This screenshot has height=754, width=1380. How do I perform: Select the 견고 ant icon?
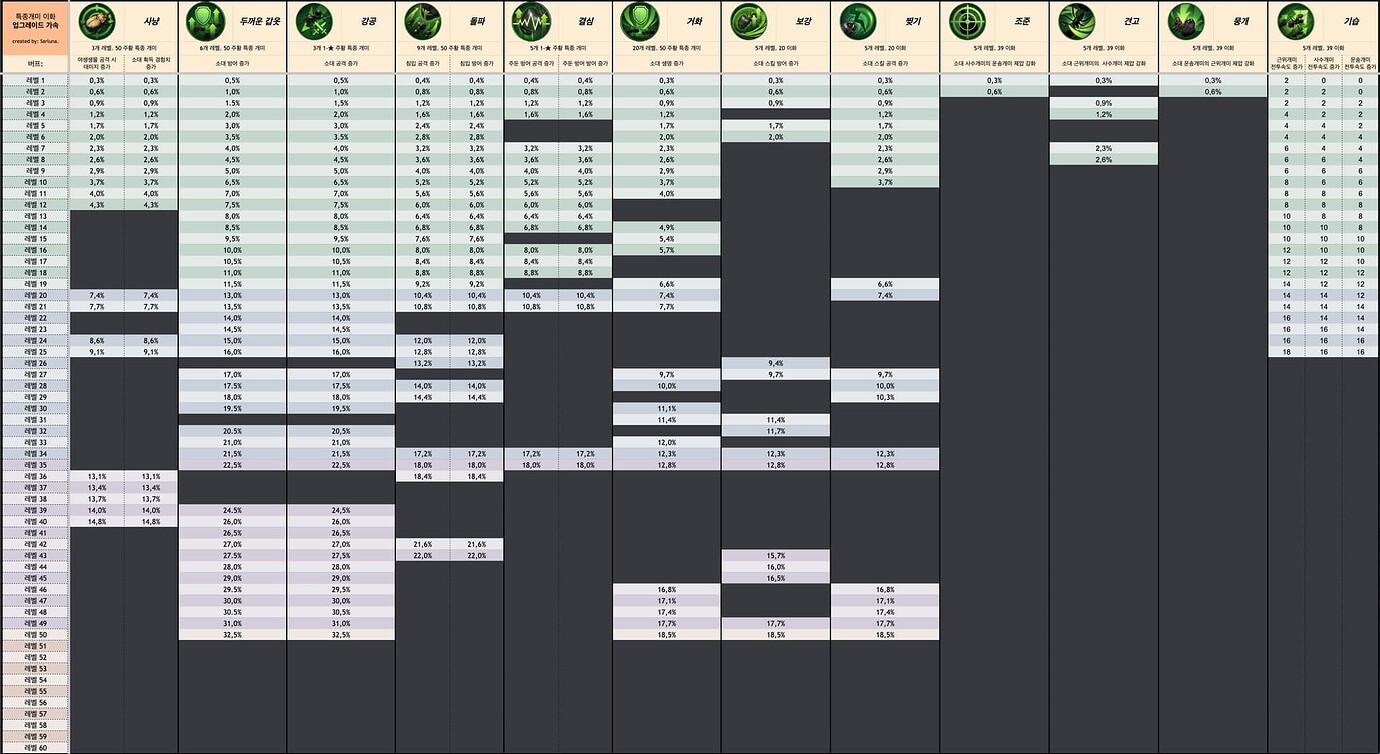tap(1076, 20)
